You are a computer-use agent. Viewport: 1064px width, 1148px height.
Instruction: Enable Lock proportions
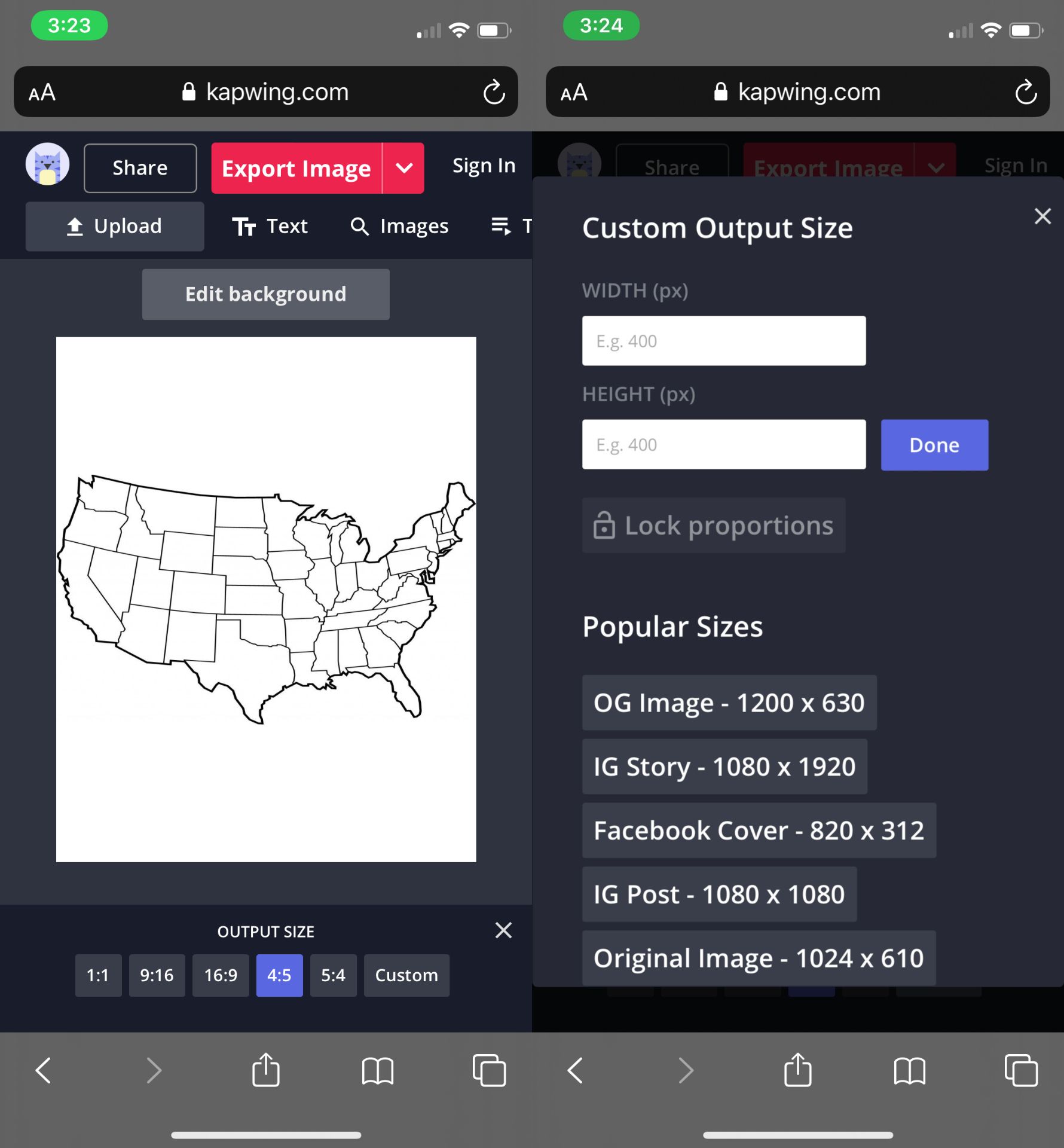tap(713, 526)
